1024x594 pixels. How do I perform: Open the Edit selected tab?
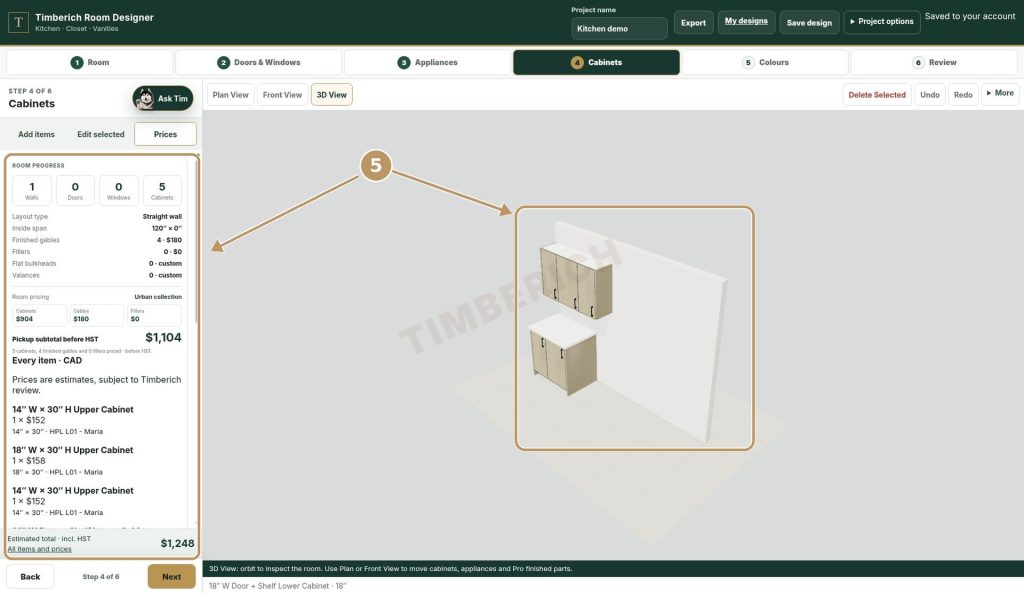click(101, 134)
